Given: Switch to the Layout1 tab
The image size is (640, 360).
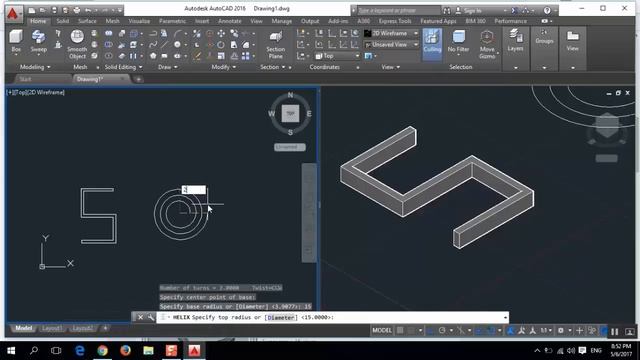Looking at the screenshot, I should coord(51,328).
